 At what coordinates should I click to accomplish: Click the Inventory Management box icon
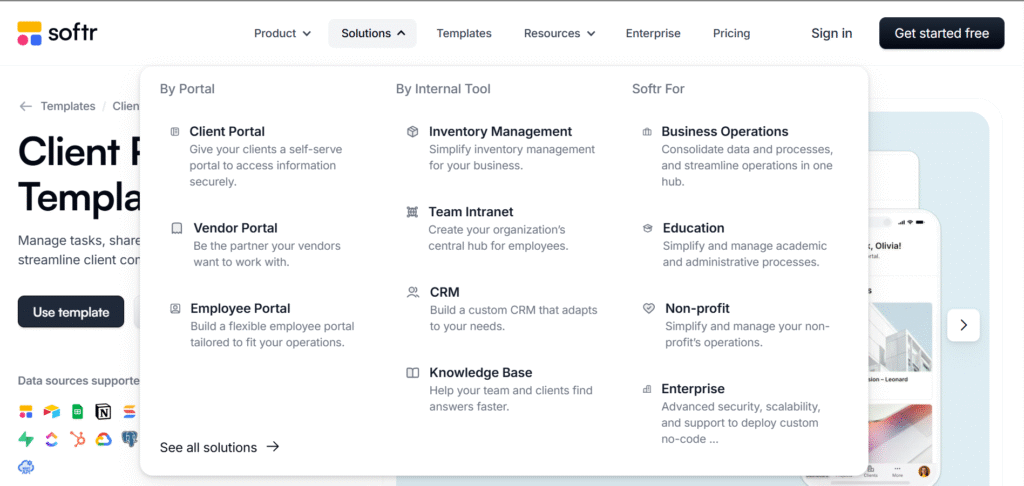[x=413, y=131]
